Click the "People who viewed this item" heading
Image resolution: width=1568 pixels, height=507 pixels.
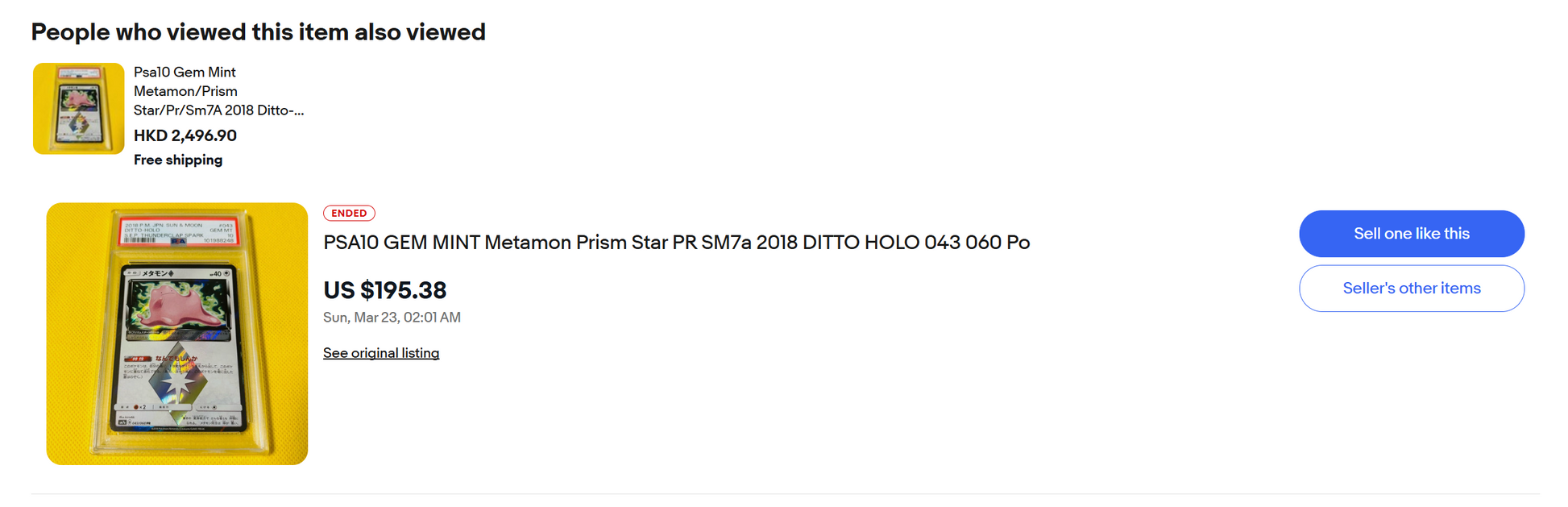point(258,32)
